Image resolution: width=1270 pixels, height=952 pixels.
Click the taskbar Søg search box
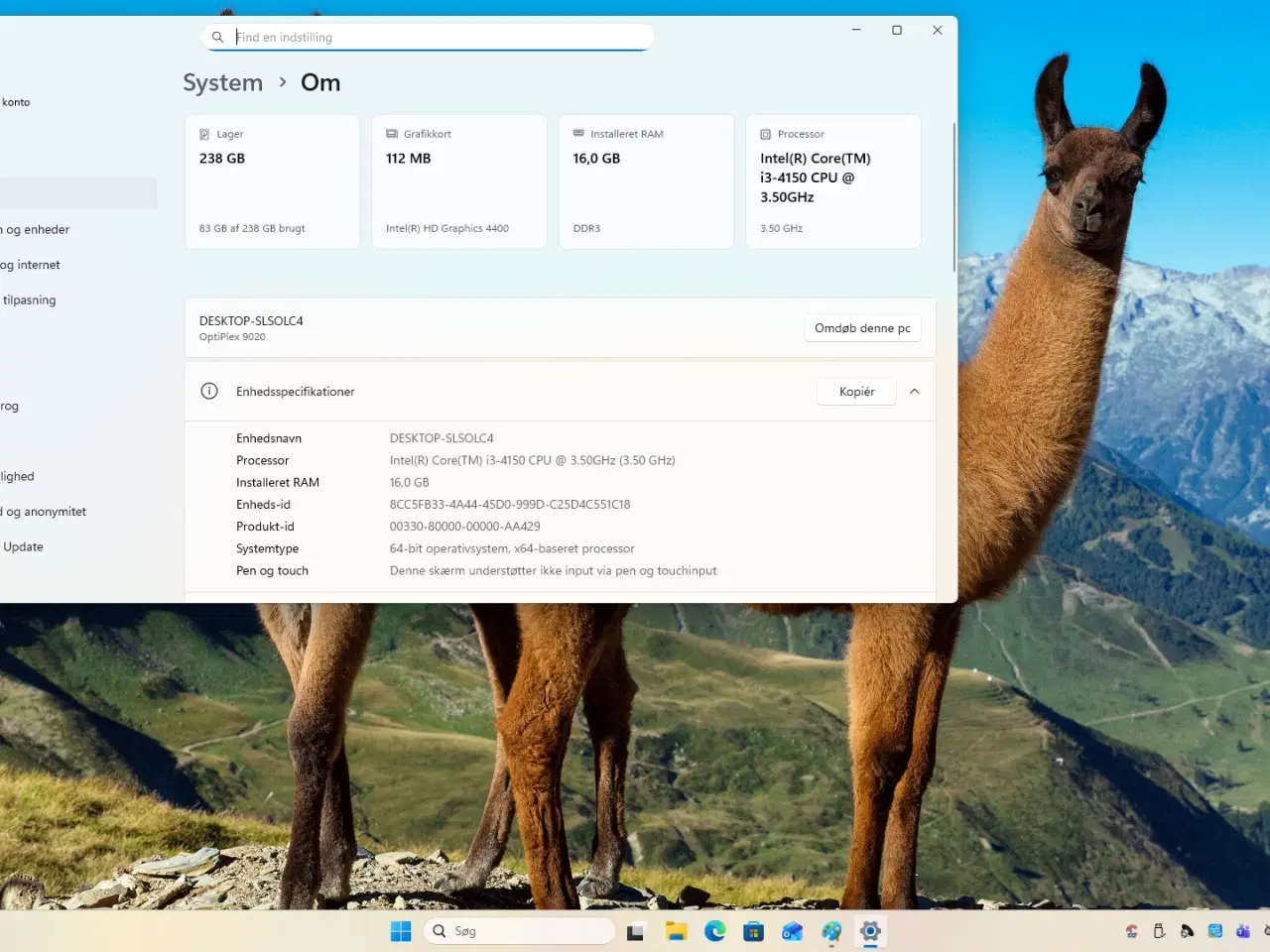coord(519,931)
